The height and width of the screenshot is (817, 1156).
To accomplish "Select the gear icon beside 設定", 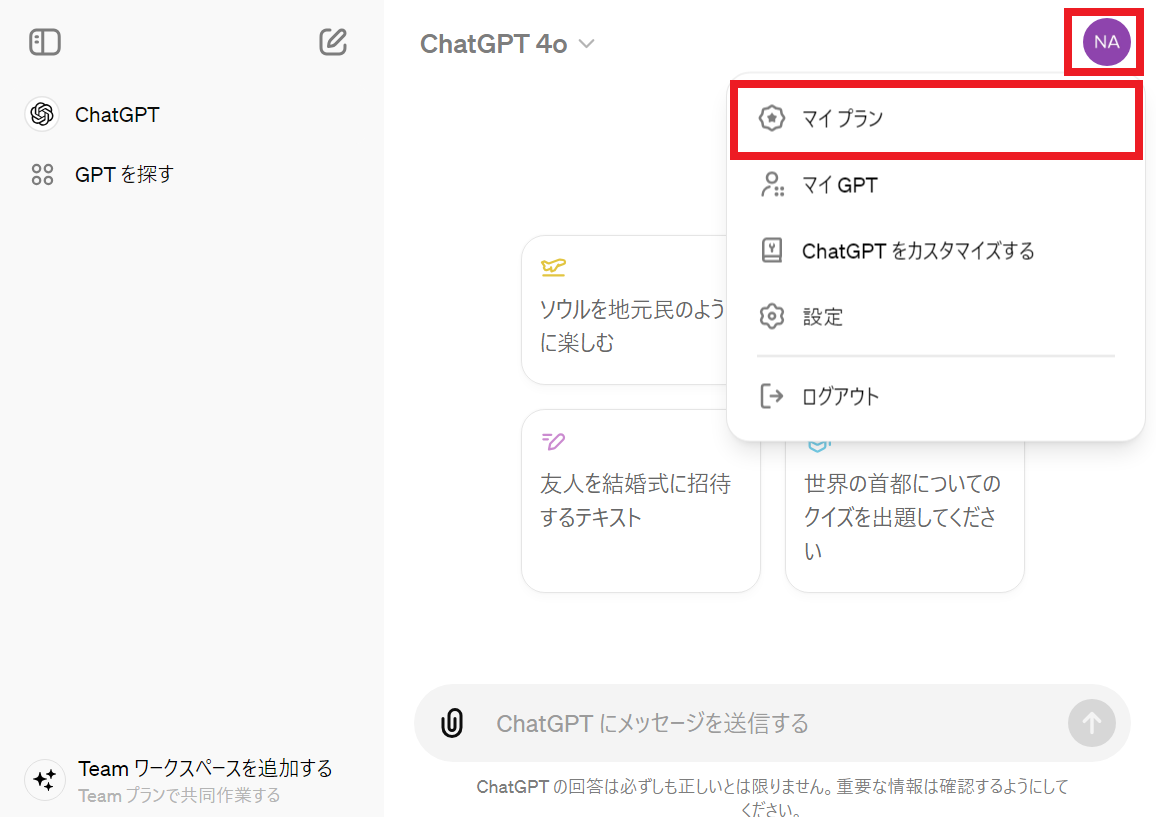I will (x=771, y=316).
